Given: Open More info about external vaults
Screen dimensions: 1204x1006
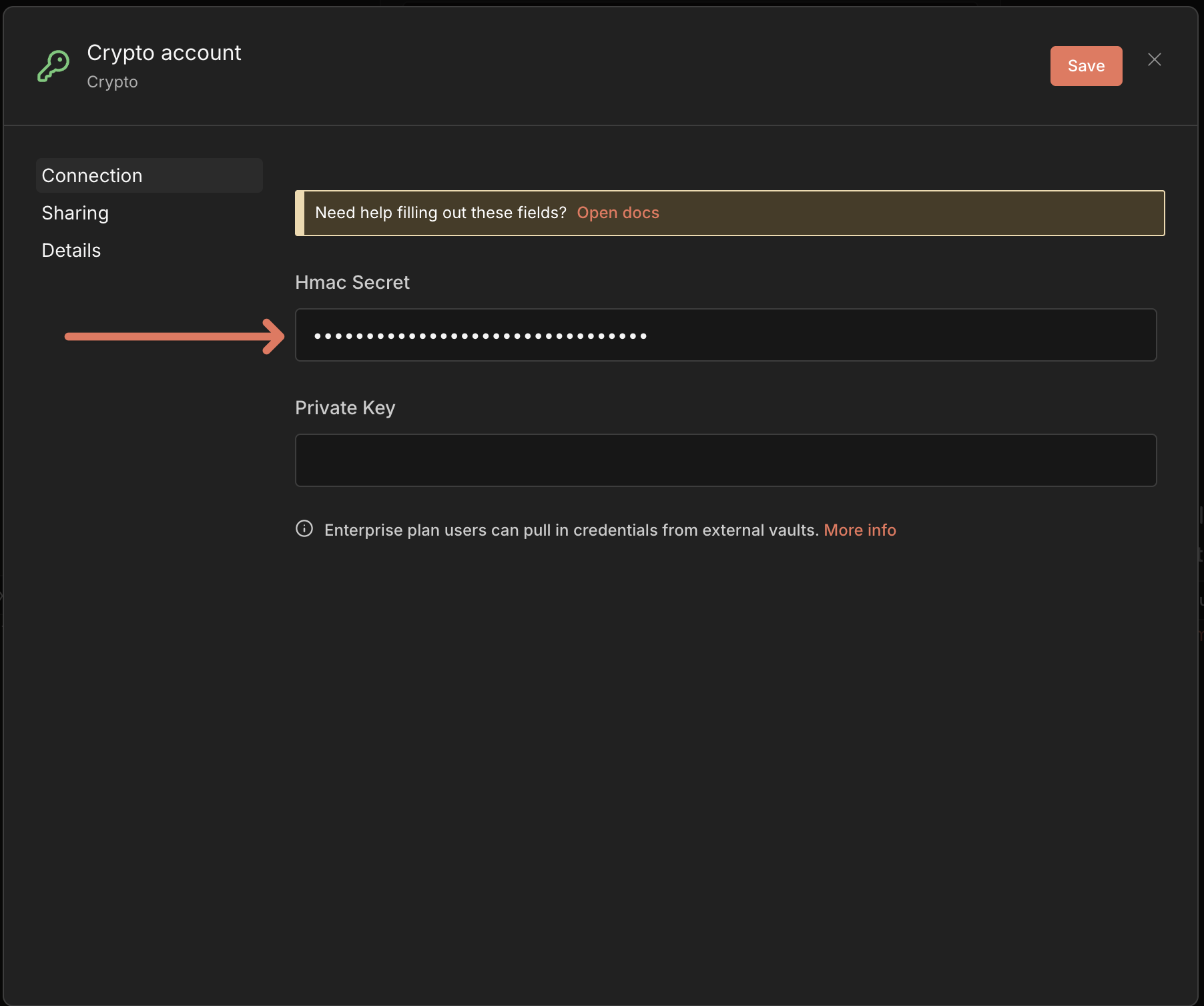Looking at the screenshot, I should (x=860, y=530).
